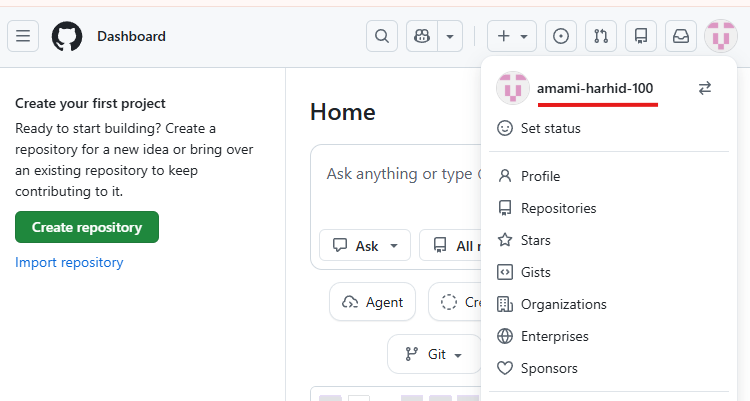Open the Repositories icon in header
The height and width of the screenshot is (401, 750).
click(x=641, y=36)
